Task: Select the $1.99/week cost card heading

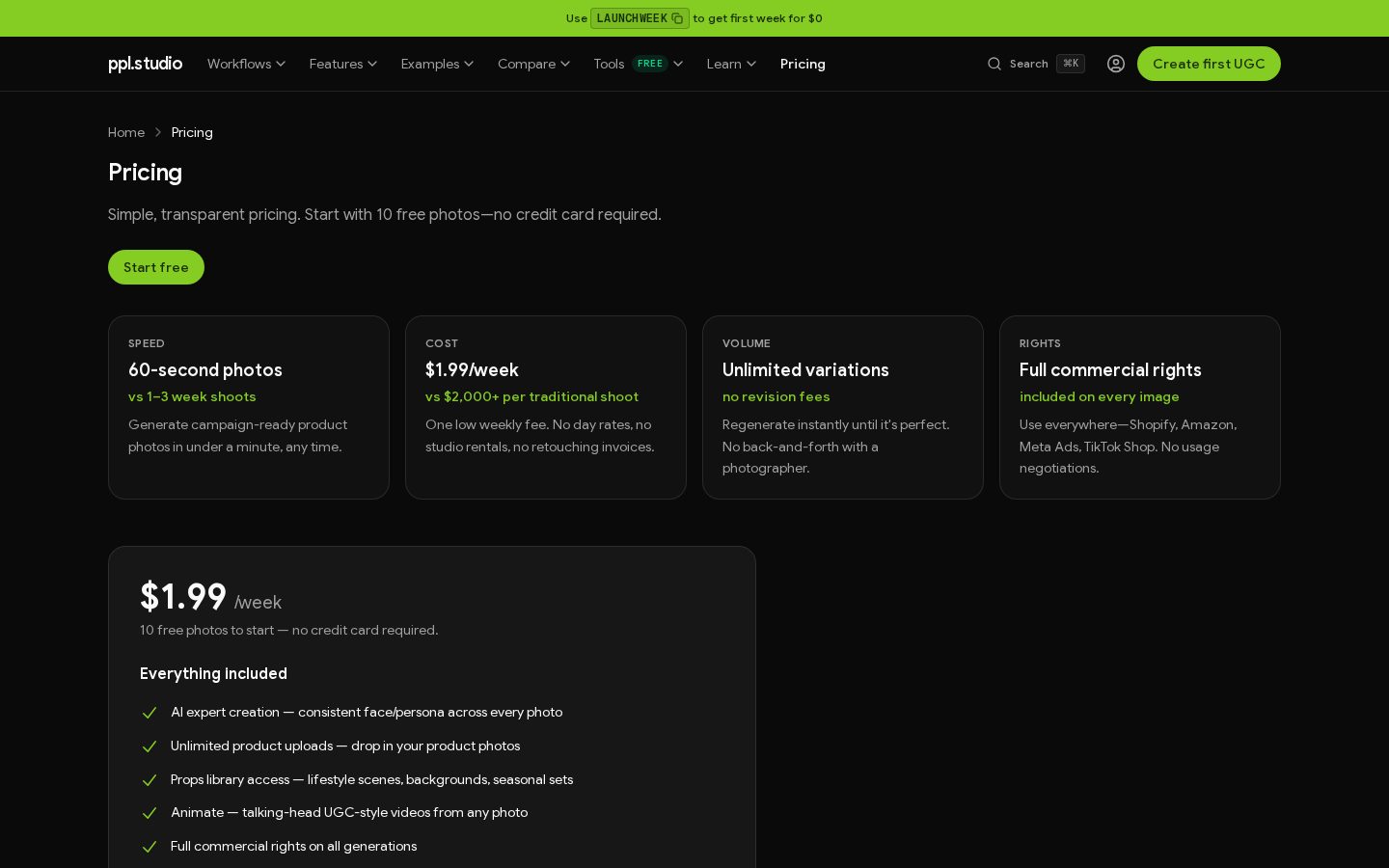Action: pyautogui.click(x=472, y=369)
